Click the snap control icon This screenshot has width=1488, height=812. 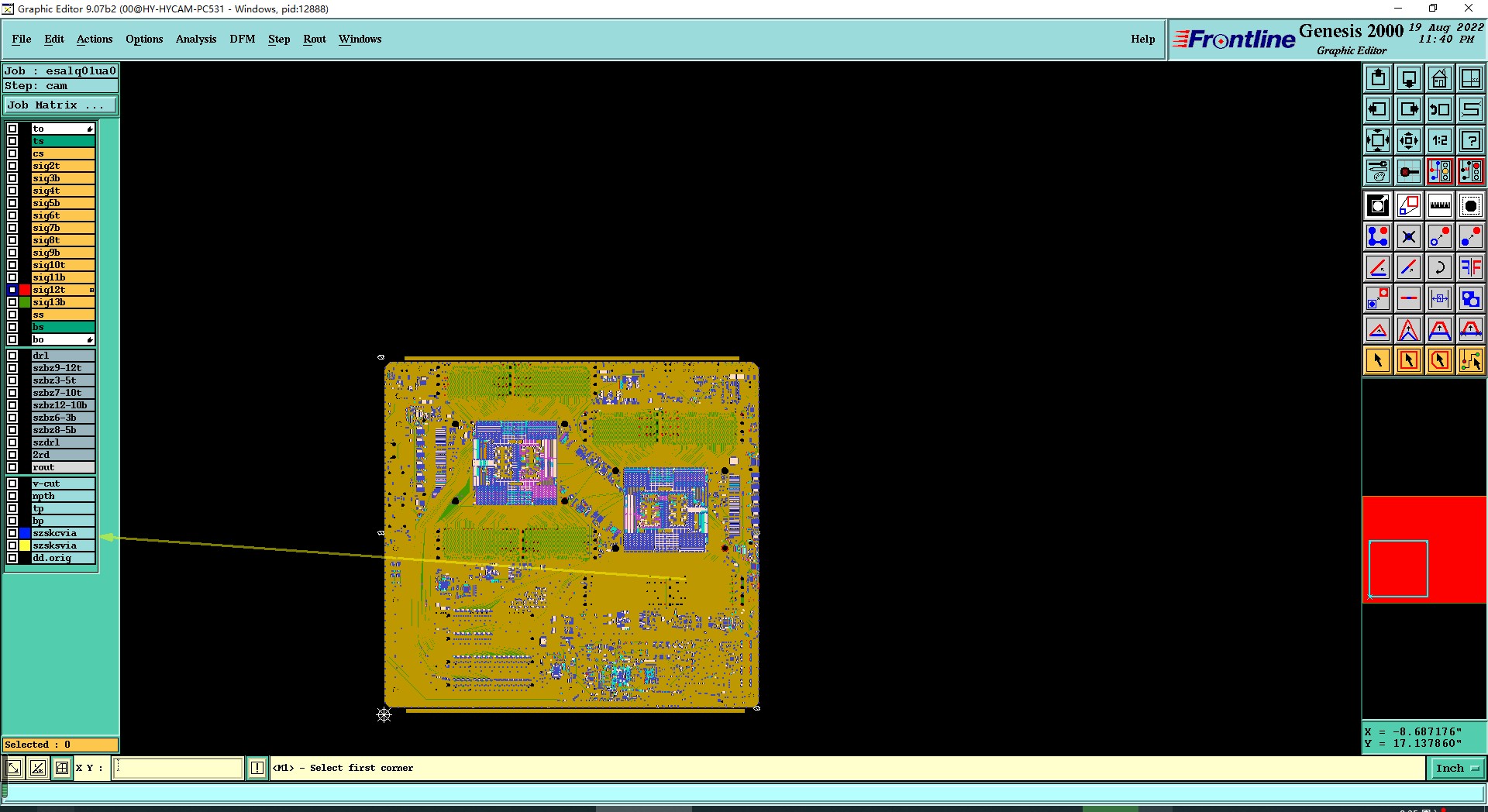[1409, 171]
